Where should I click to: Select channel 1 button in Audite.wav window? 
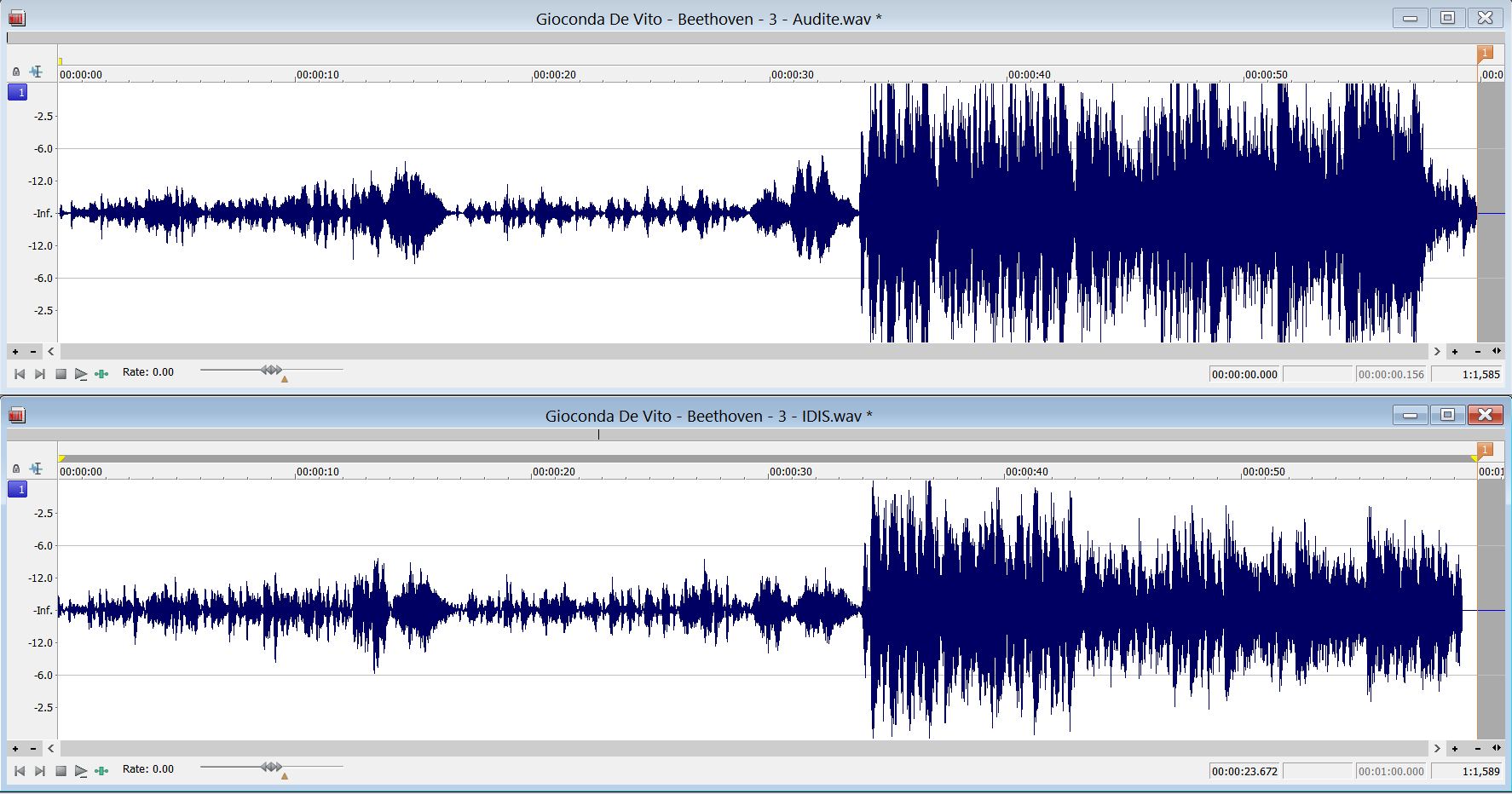pyautogui.click(x=18, y=92)
